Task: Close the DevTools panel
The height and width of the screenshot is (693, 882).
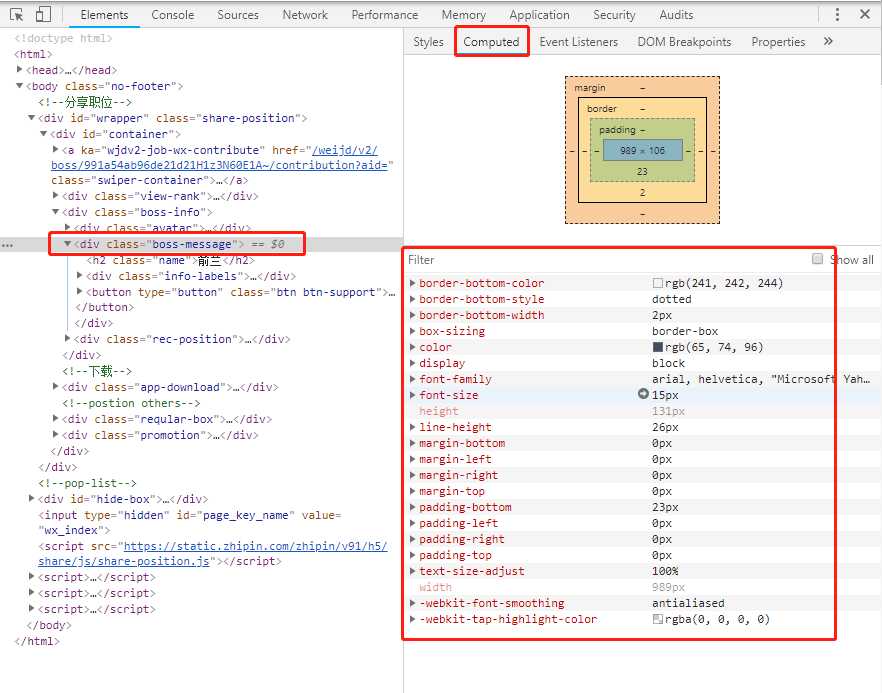Action: click(865, 15)
